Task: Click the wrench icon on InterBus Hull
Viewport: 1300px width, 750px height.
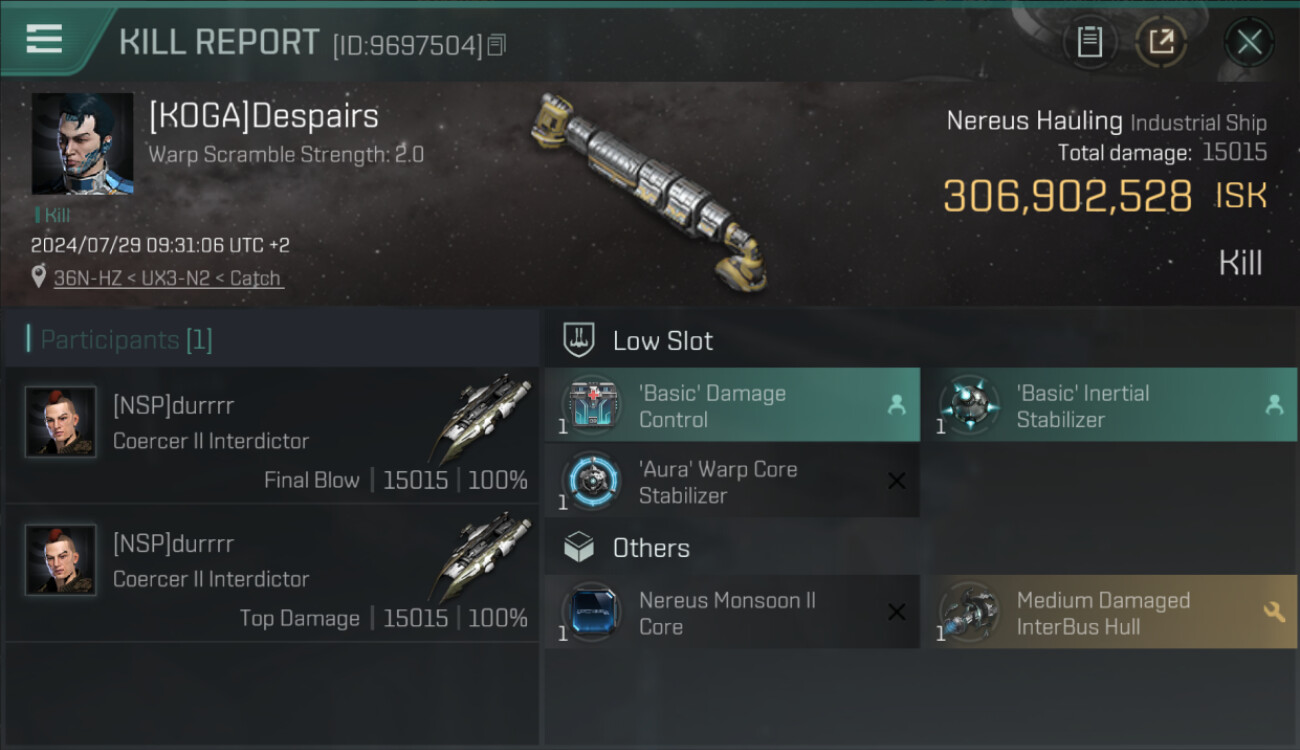Action: pyautogui.click(x=1274, y=611)
